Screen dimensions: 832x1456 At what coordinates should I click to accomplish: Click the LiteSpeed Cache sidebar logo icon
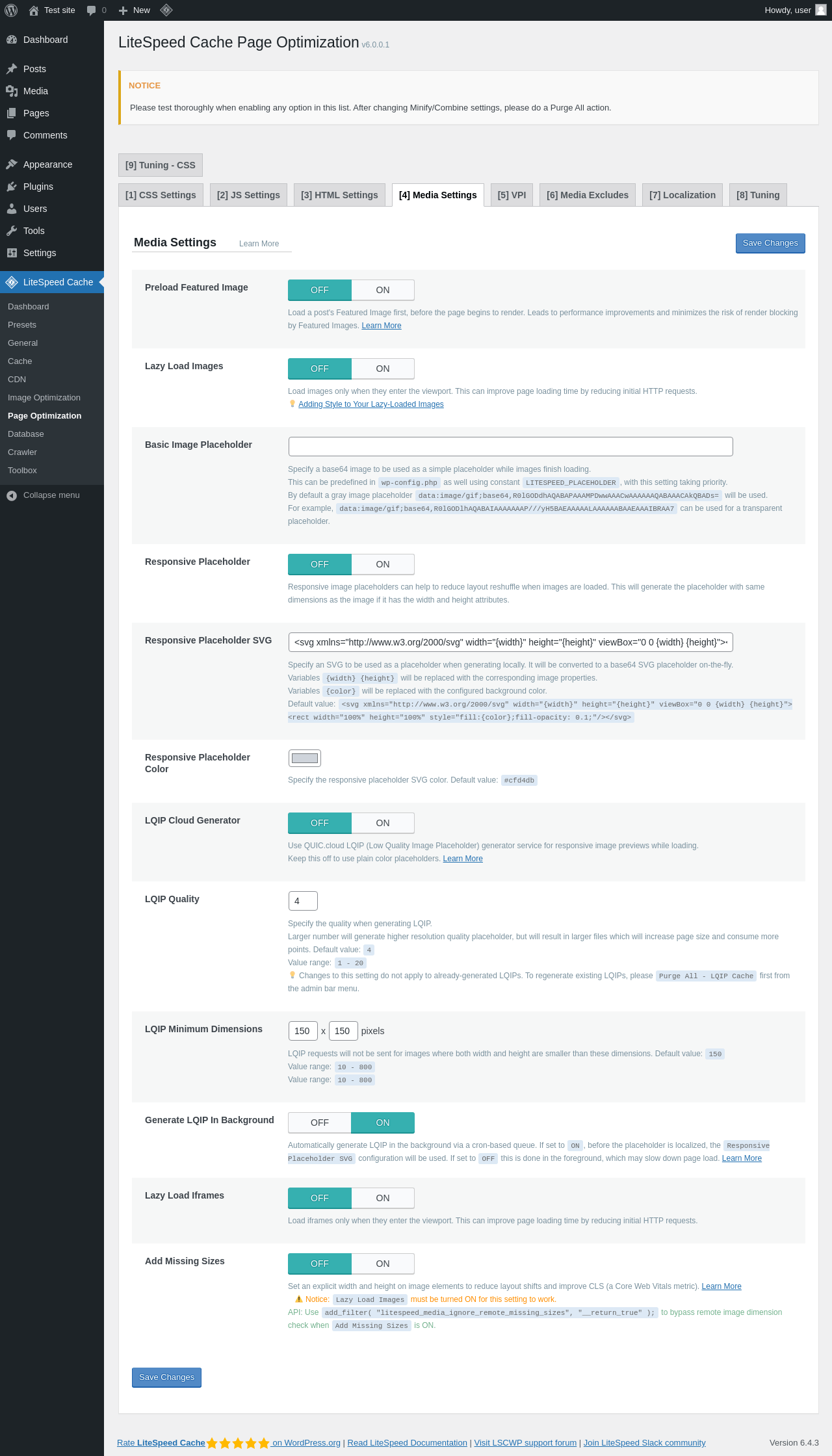(12, 282)
